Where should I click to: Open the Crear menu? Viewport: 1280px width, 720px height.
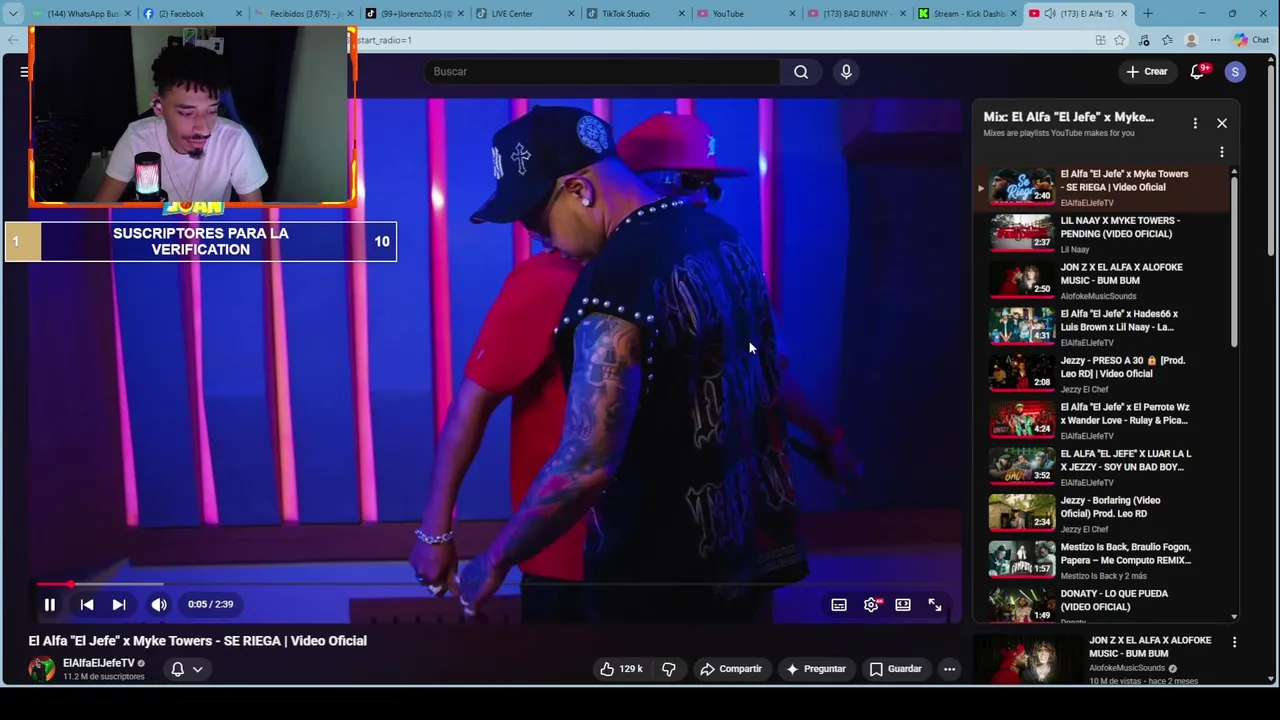click(1146, 71)
